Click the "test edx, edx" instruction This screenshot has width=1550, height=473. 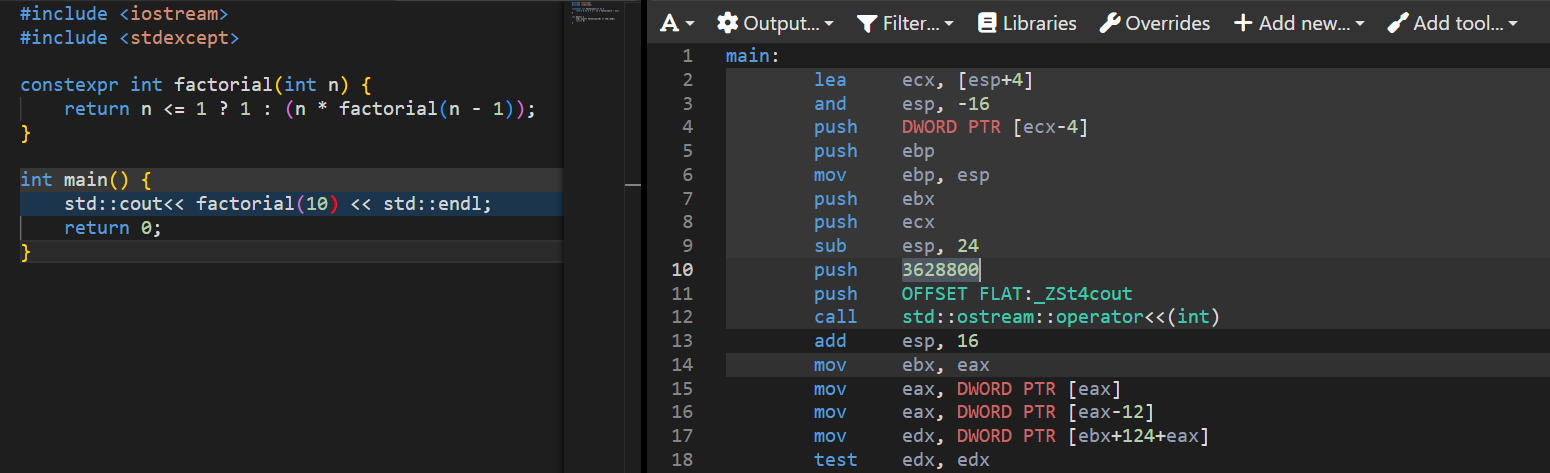900,460
